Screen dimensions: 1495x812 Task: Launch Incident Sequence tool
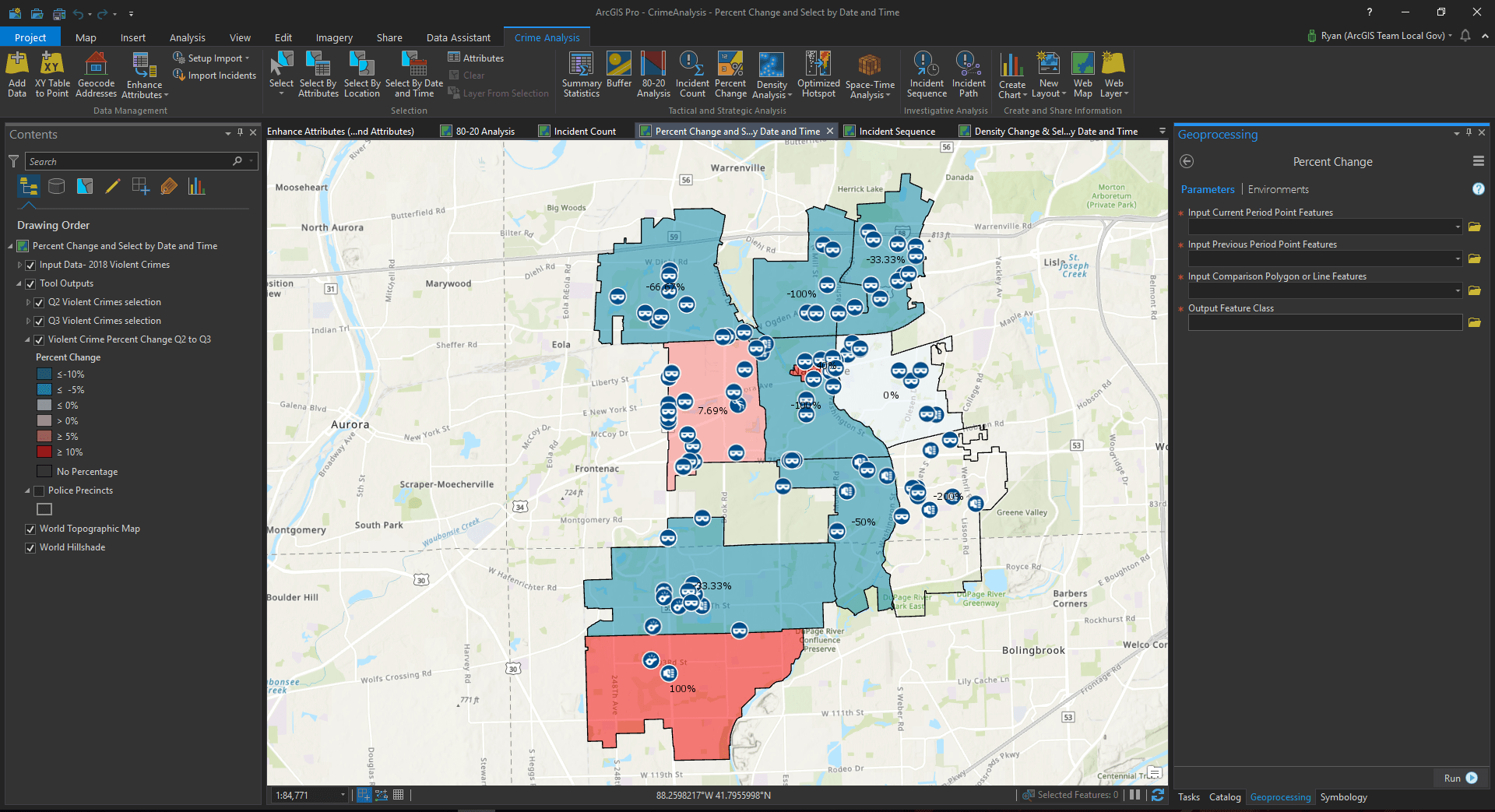coord(927,75)
